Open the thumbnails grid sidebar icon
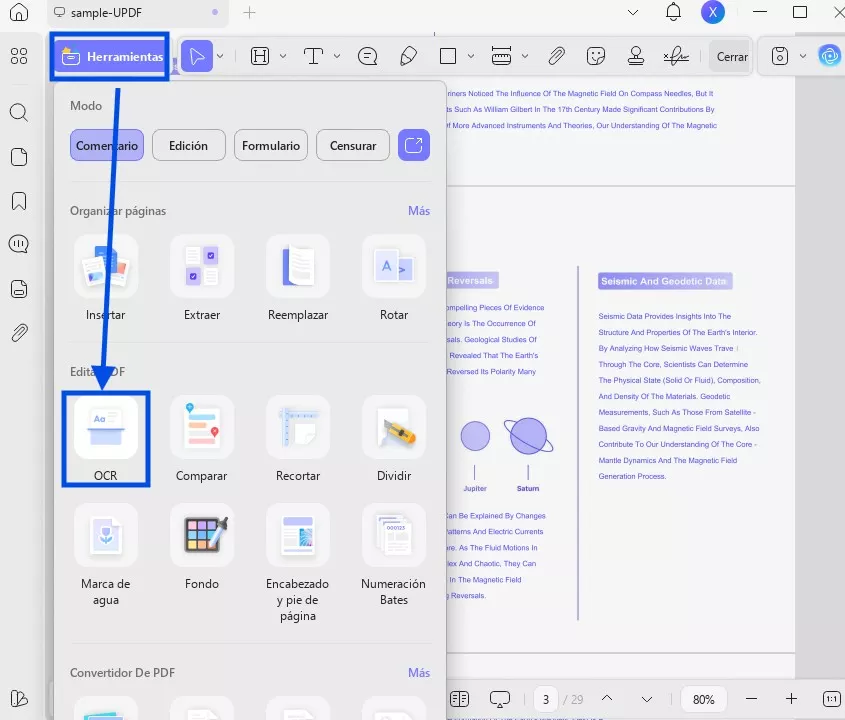 point(19,56)
